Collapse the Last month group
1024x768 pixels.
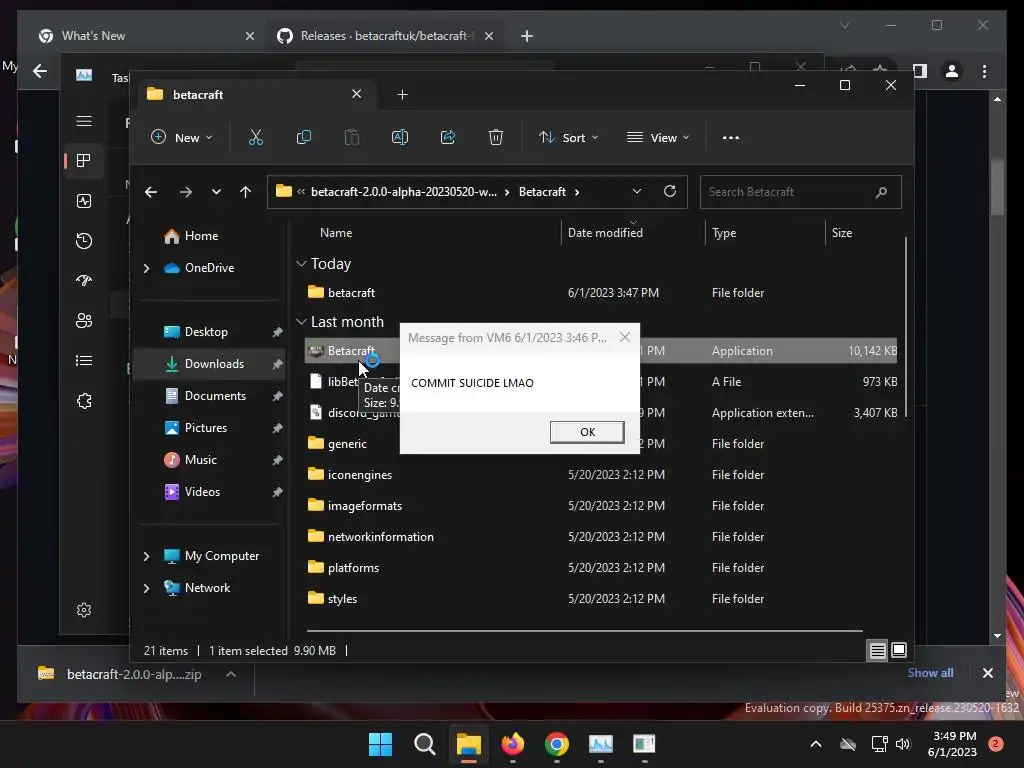[x=301, y=322]
